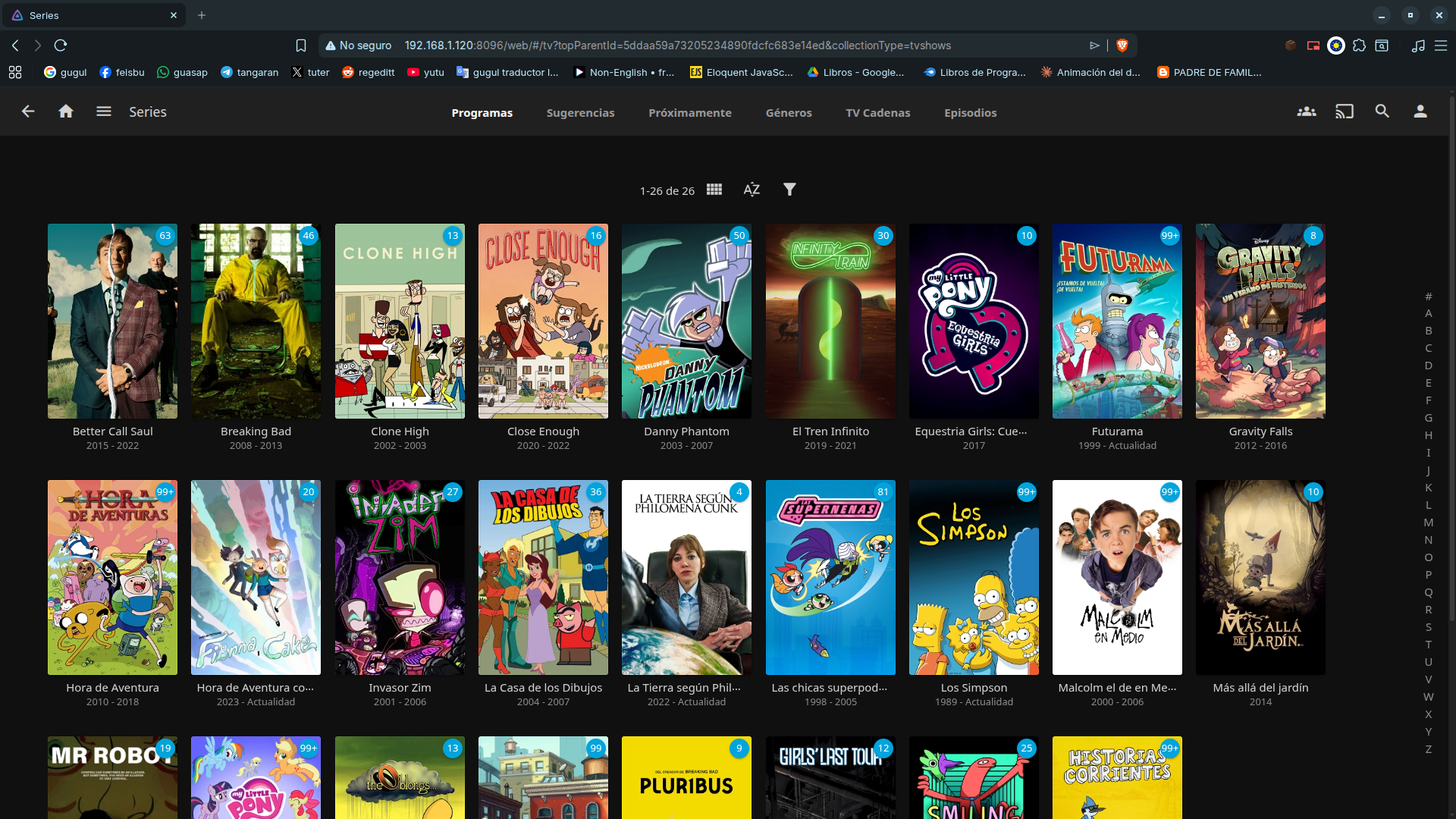Open the tuter bookmark

coord(310,72)
